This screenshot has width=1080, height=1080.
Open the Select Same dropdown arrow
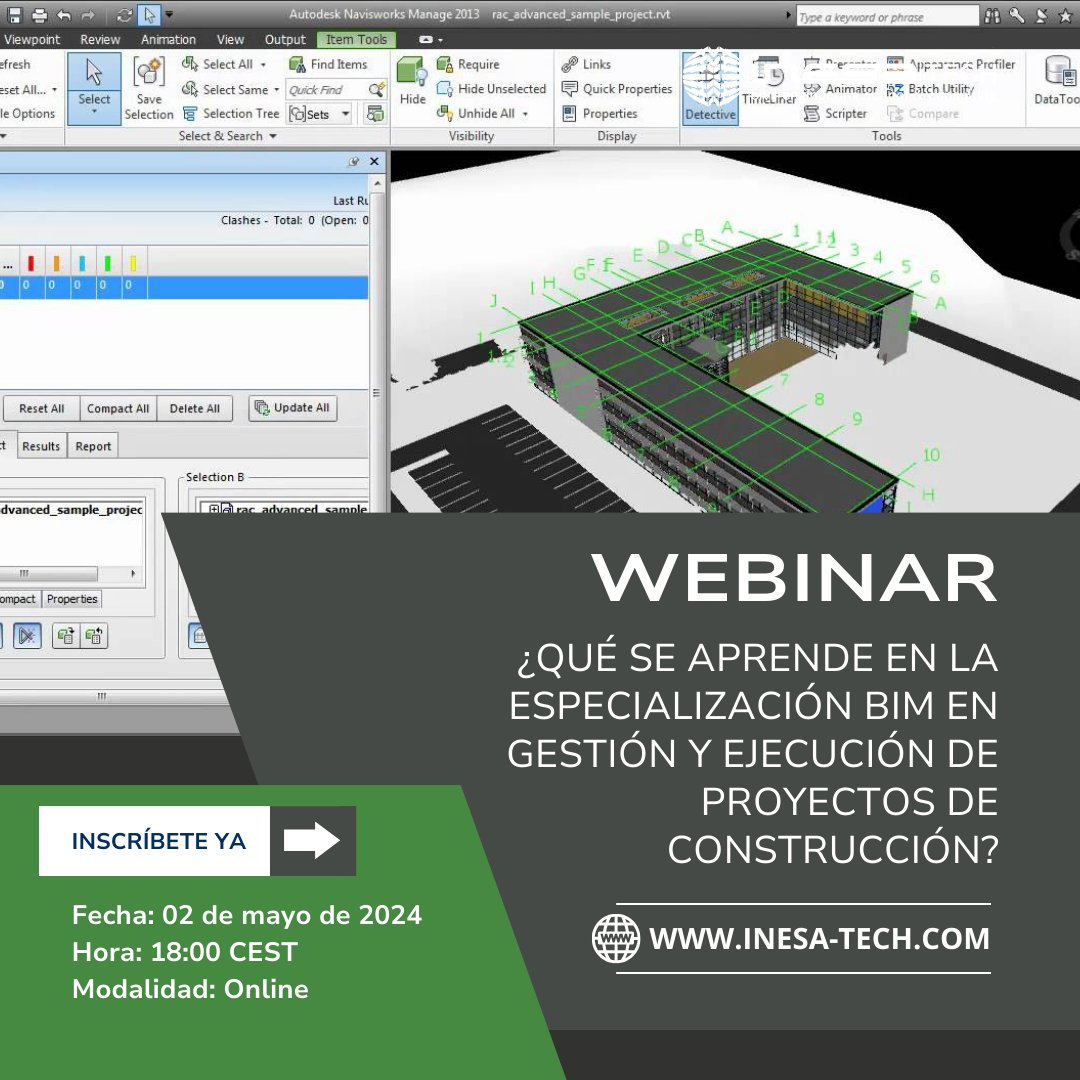276,90
